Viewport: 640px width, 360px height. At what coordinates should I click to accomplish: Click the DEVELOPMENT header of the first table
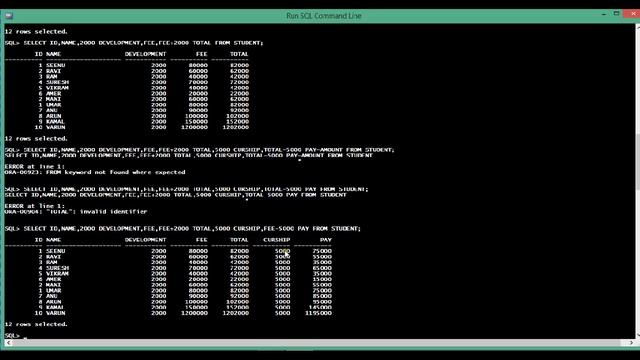click(145, 54)
